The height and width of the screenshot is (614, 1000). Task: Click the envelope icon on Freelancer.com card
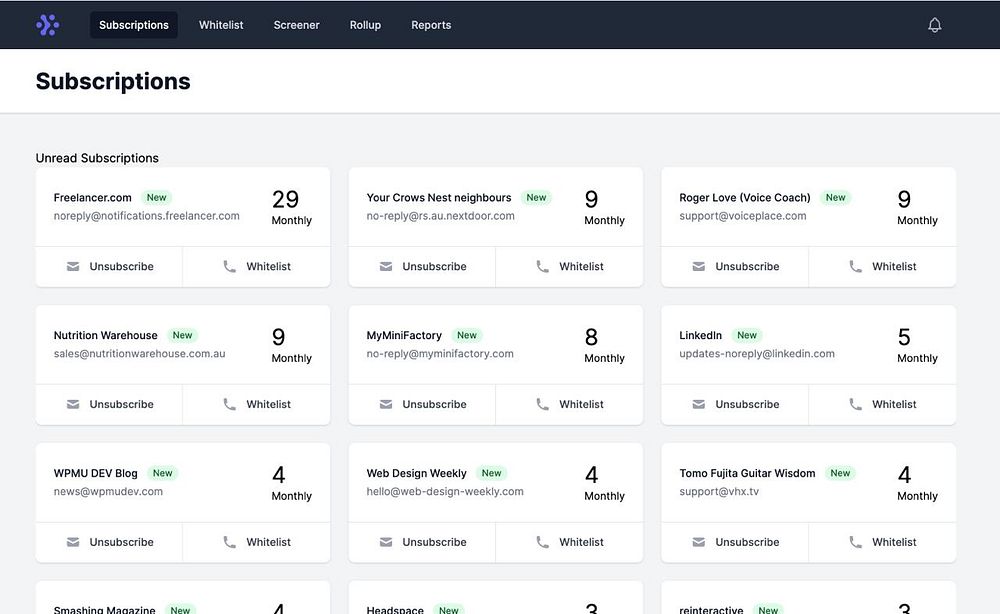[73, 267]
